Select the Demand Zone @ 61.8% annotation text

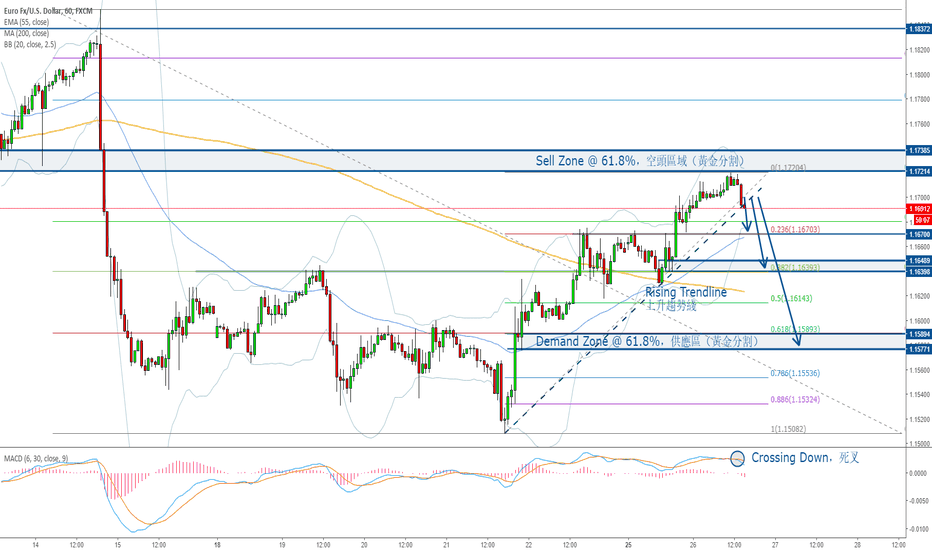click(647, 341)
